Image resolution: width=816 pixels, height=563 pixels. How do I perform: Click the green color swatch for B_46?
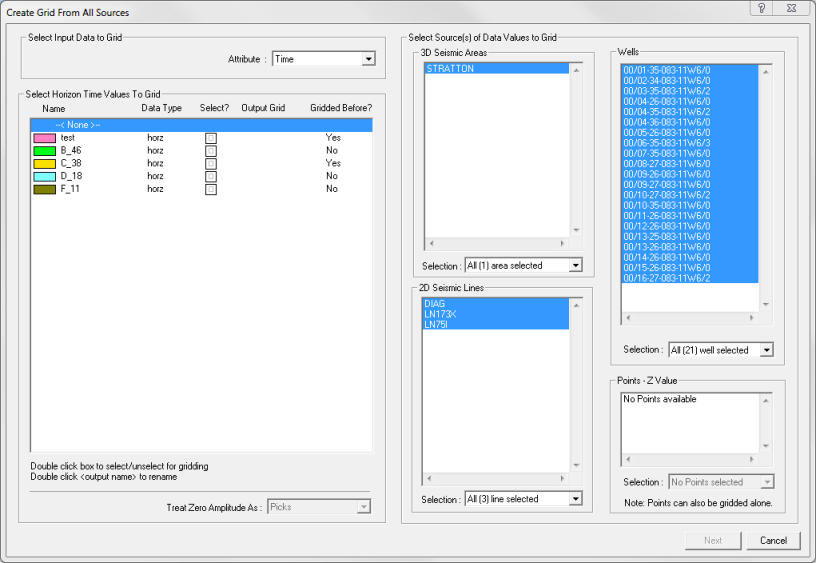coord(45,151)
